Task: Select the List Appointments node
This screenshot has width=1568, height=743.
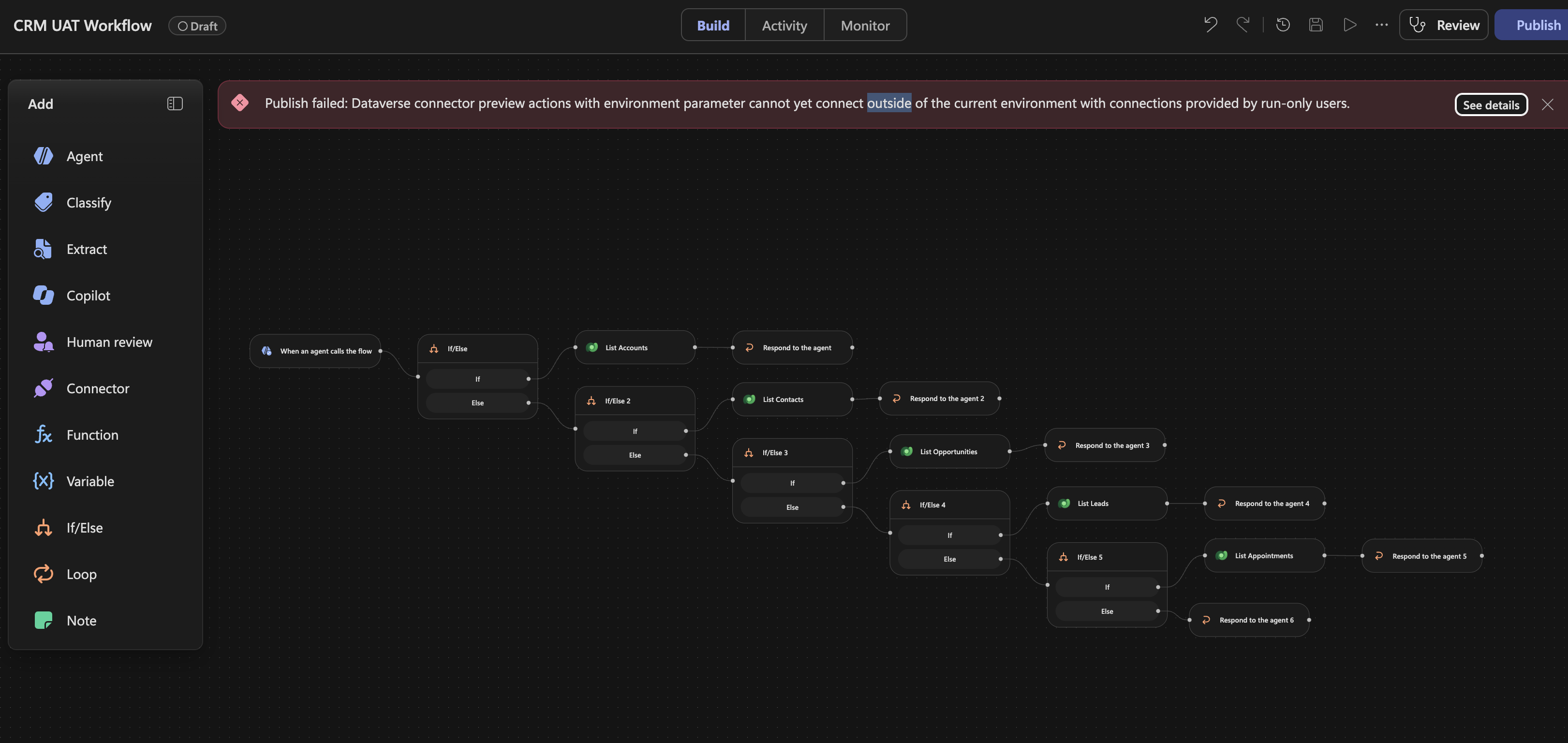Action: (x=1264, y=556)
